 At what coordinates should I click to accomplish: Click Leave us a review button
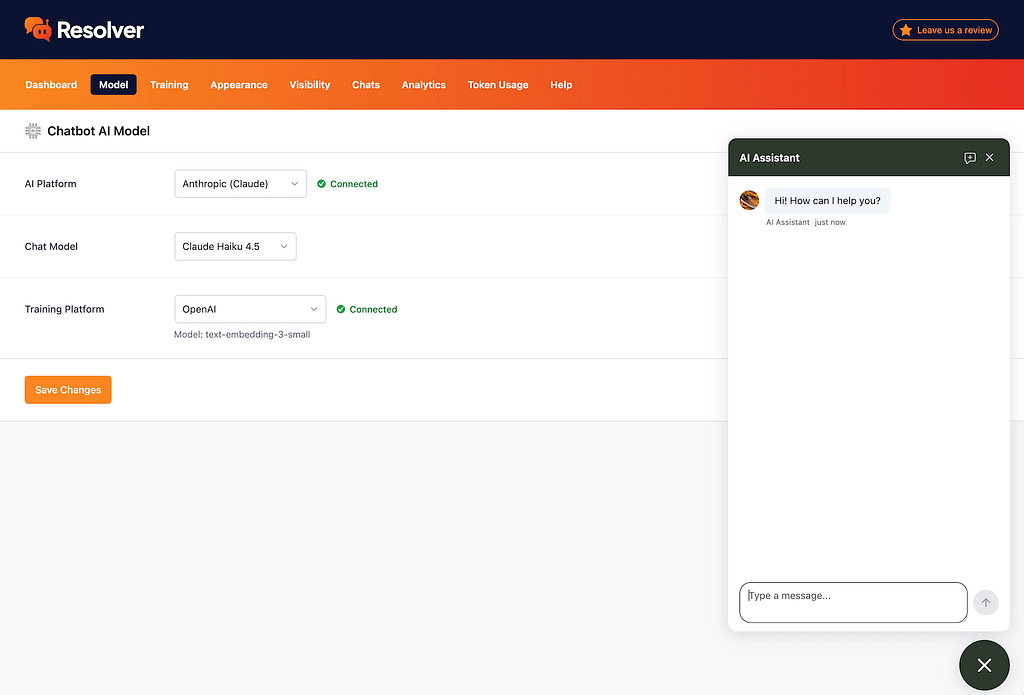pos(946,30)
